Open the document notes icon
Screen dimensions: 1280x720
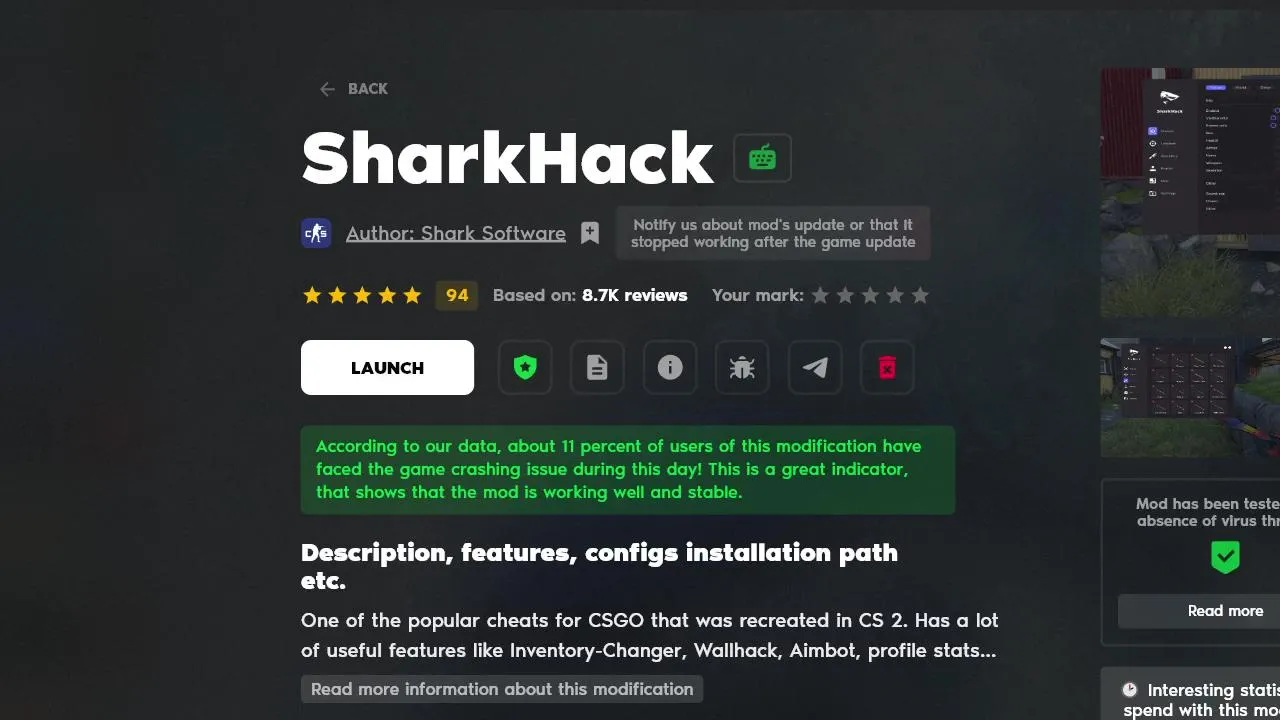tap(597, 368)
